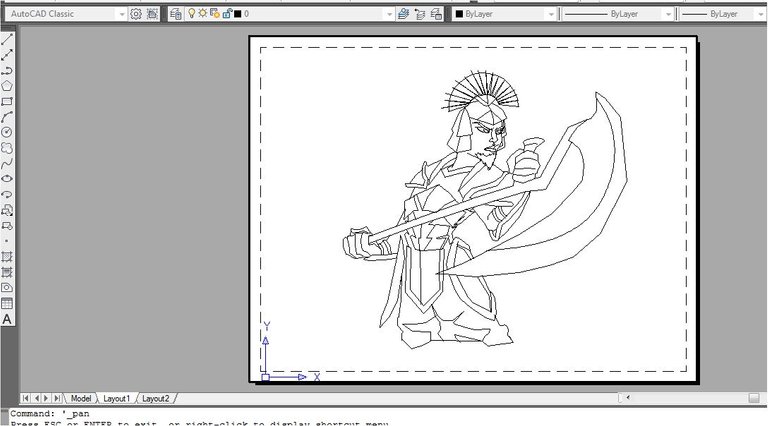
Task: Switch to the Model tab
Action: (x=81, y=399)
